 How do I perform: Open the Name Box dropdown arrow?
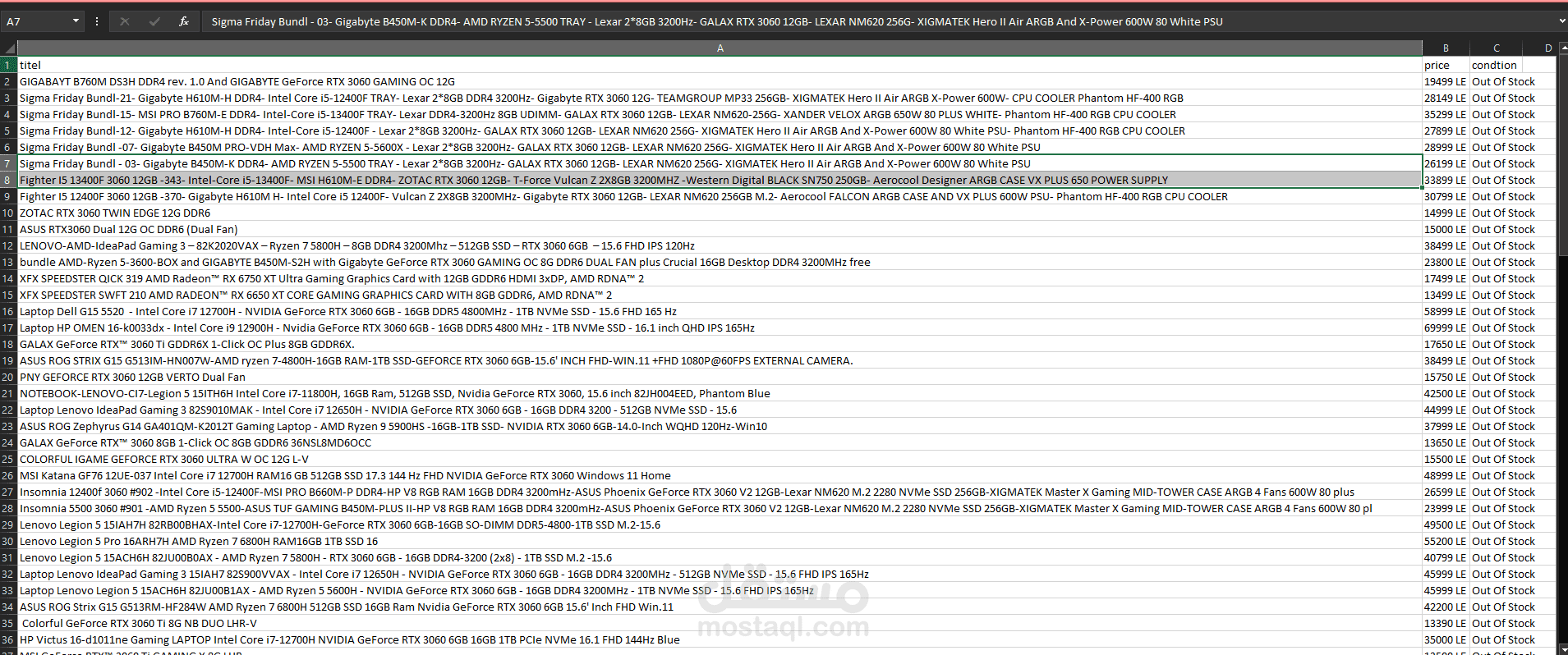coord(76,21)
